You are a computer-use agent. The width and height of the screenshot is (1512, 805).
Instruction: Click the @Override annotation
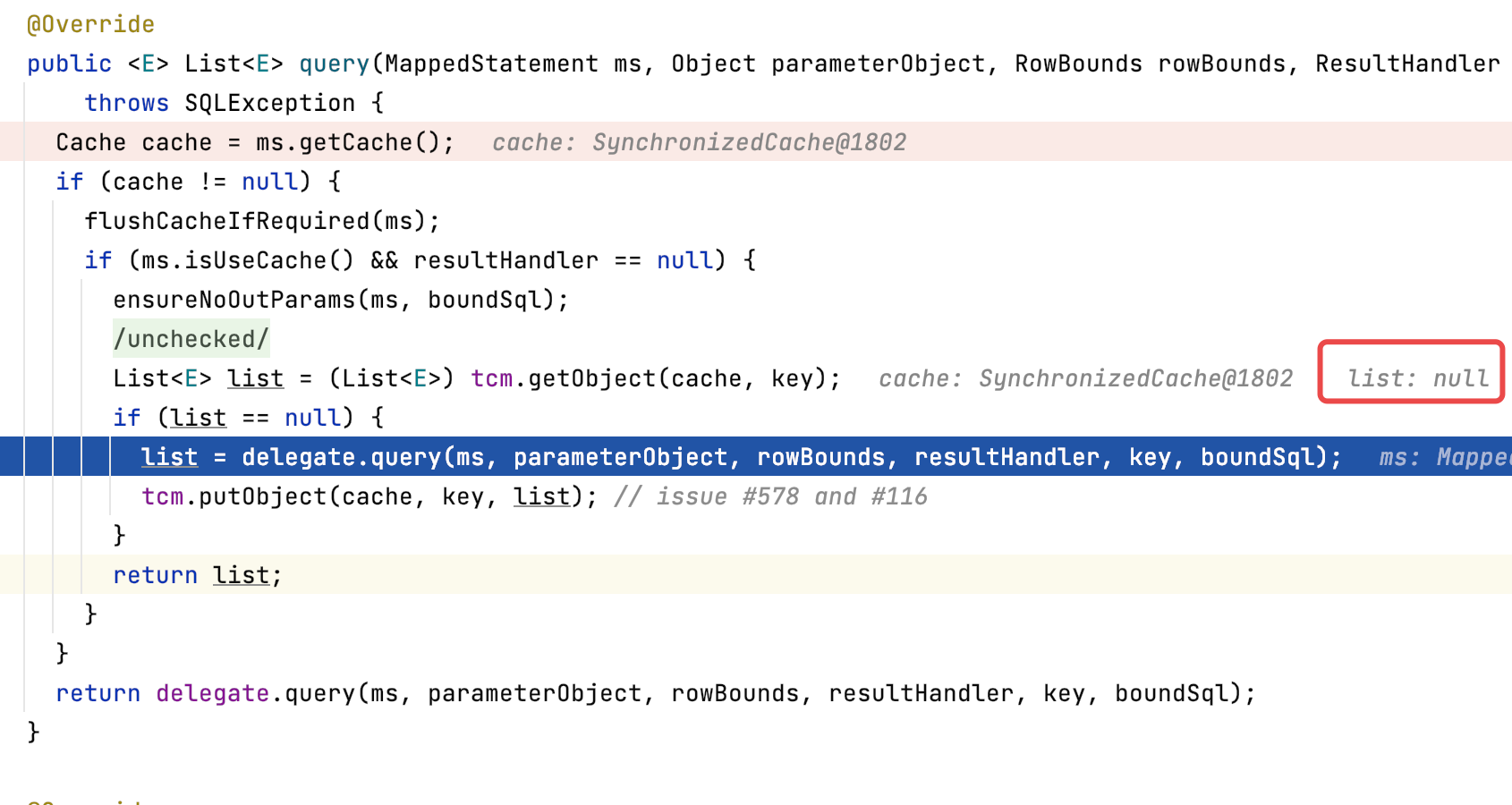coord(90,24)
